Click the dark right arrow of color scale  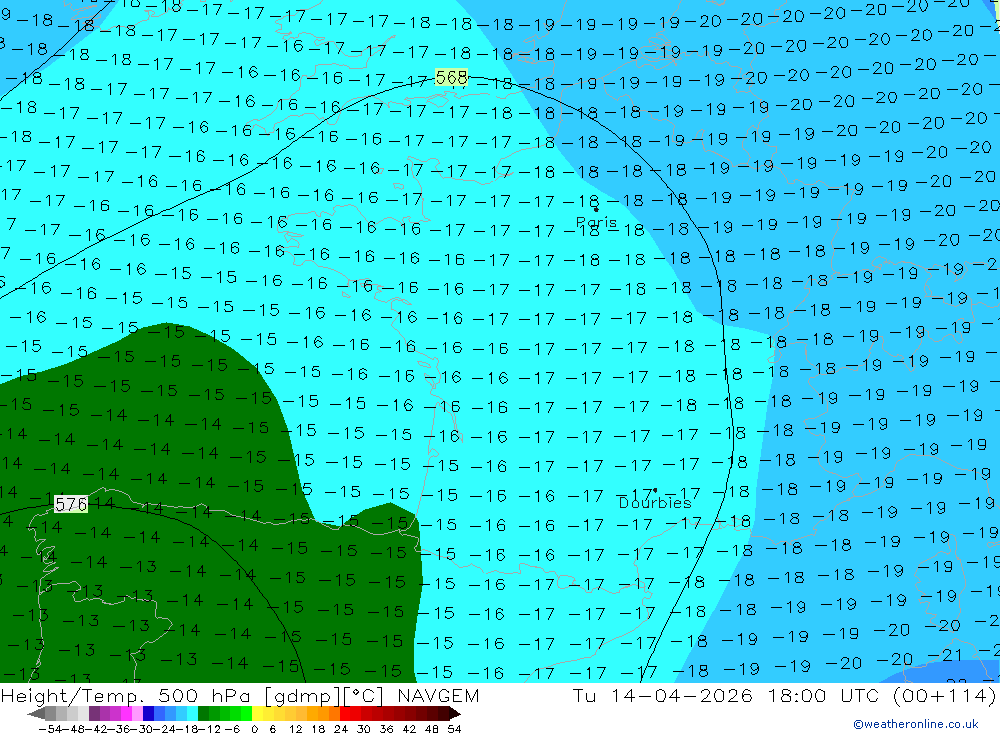pos(455,714)
